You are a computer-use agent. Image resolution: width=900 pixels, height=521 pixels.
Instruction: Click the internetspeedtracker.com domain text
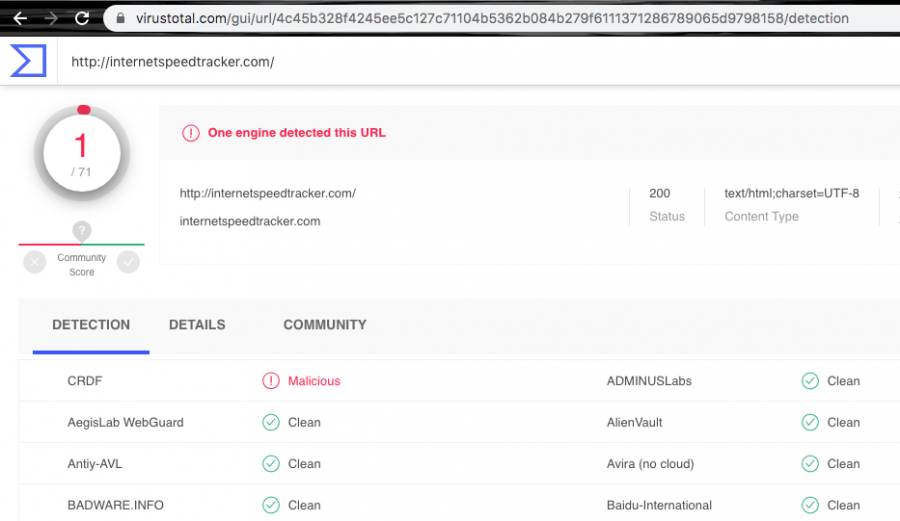pyautogui.click(x=250, y=221)
